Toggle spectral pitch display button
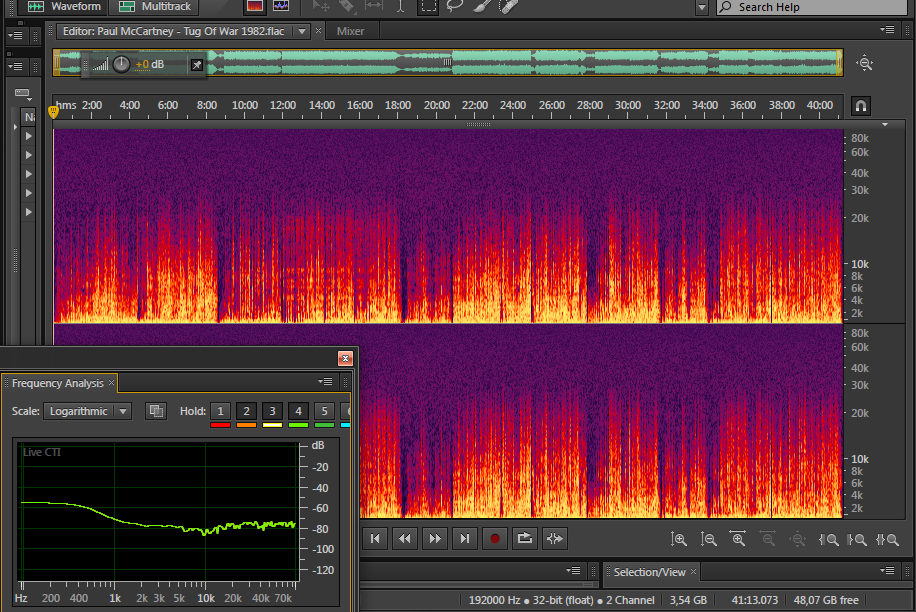This screenshot has width=916, height=612. tap(281, 6)
